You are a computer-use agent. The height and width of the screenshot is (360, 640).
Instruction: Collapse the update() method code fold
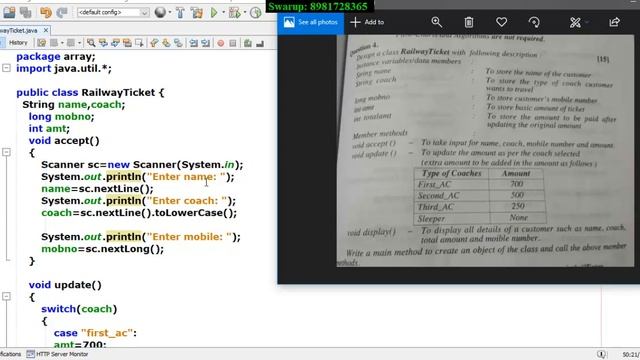(6, 296)
